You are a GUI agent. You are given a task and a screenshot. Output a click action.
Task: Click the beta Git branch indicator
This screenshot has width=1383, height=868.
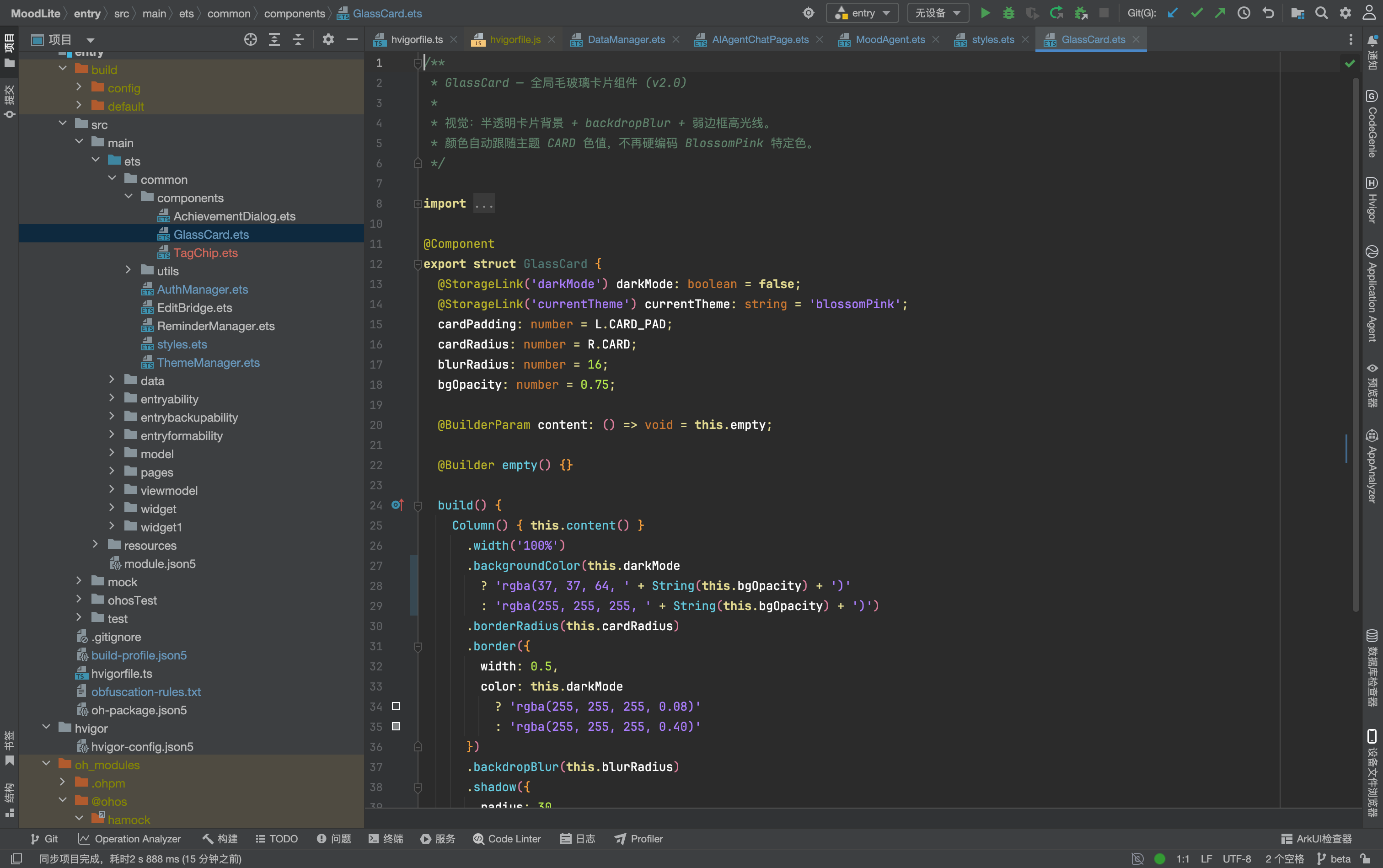tap(1334, 859)
